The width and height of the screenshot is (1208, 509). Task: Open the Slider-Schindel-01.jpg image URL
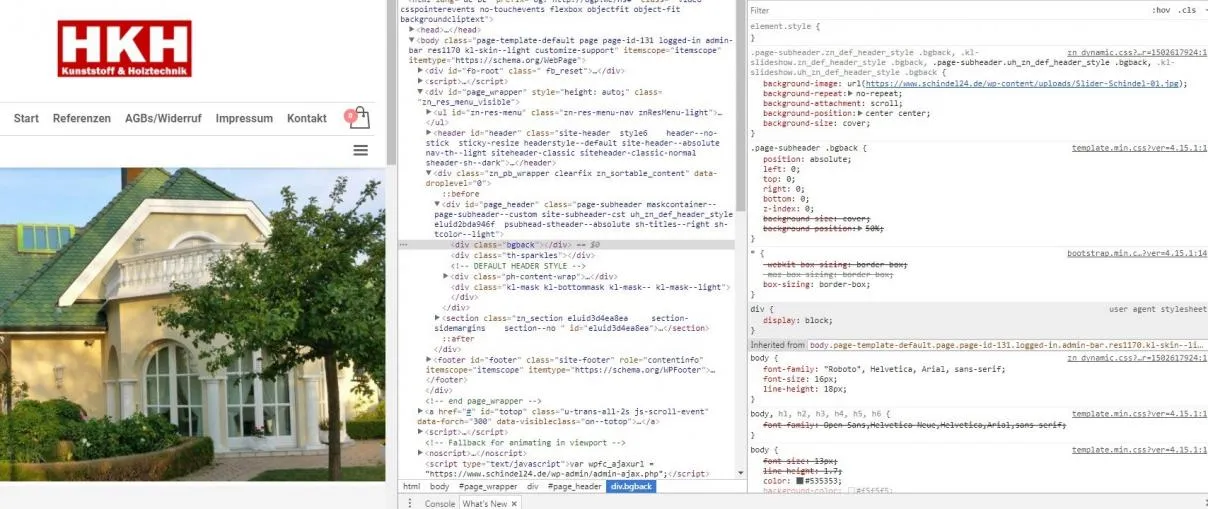1024,83
